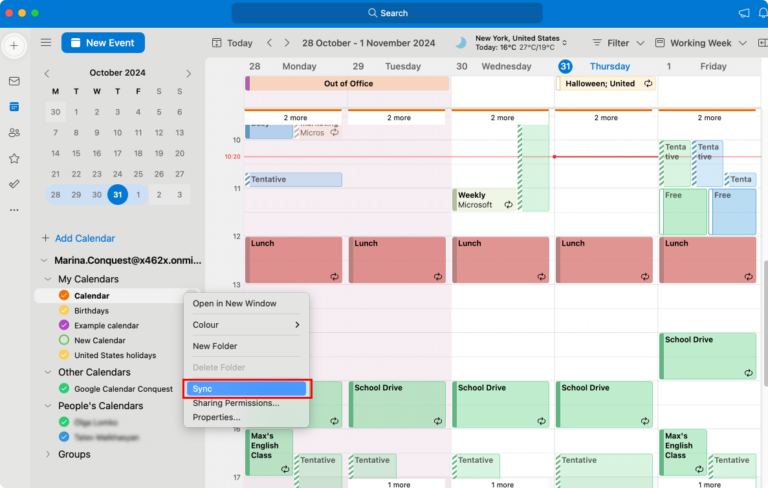Click the New Event button

pyautogui.click(x=103, y=43)
